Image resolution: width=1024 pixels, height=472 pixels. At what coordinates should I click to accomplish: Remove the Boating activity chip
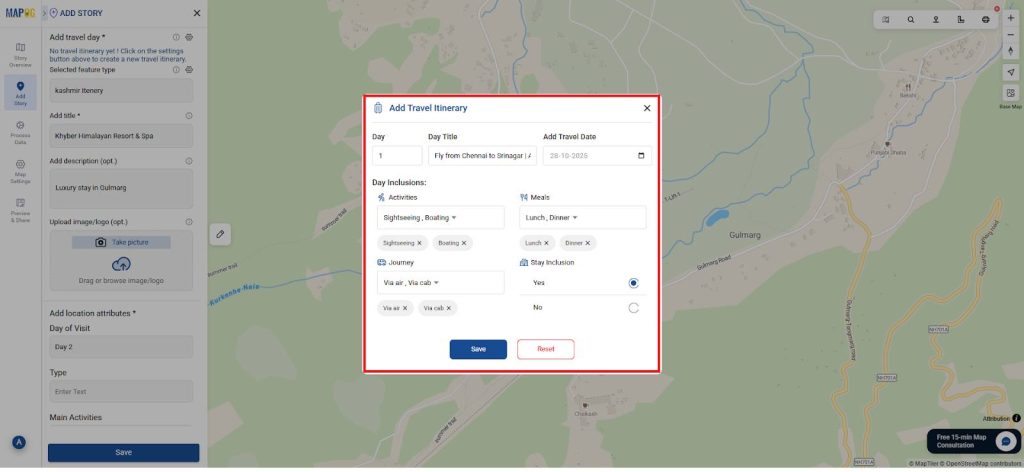(464, 243)
